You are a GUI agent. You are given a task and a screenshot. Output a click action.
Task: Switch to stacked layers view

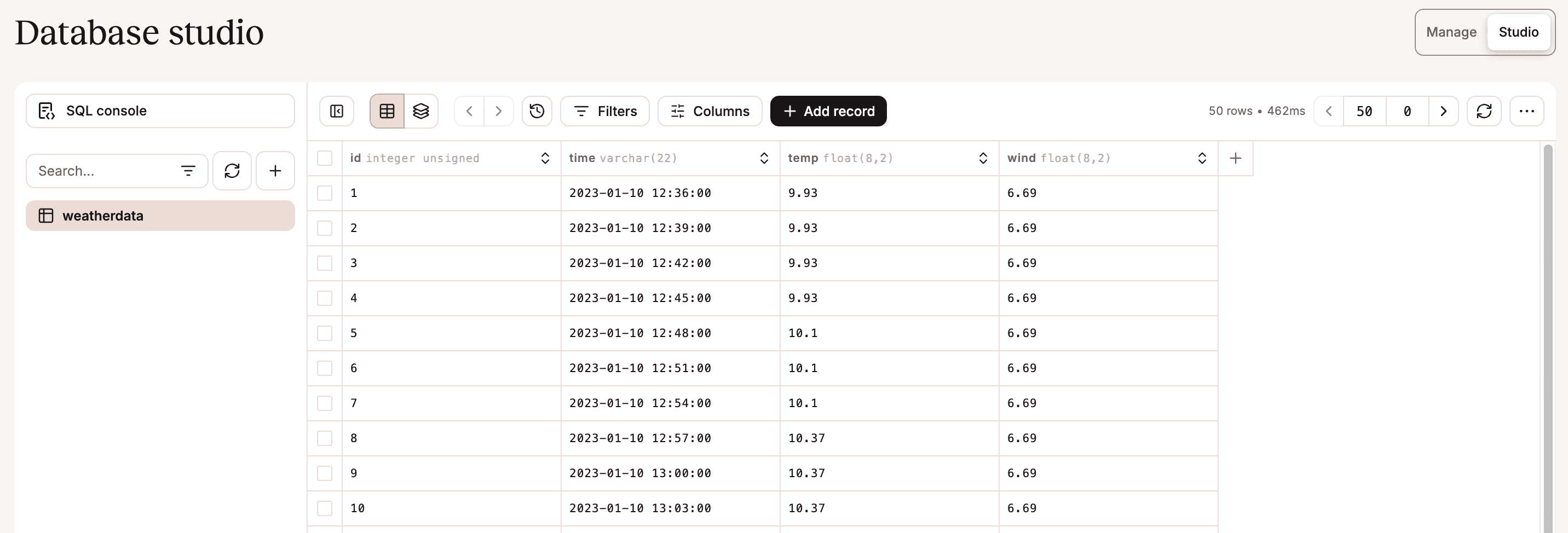[x=420, y=111]
